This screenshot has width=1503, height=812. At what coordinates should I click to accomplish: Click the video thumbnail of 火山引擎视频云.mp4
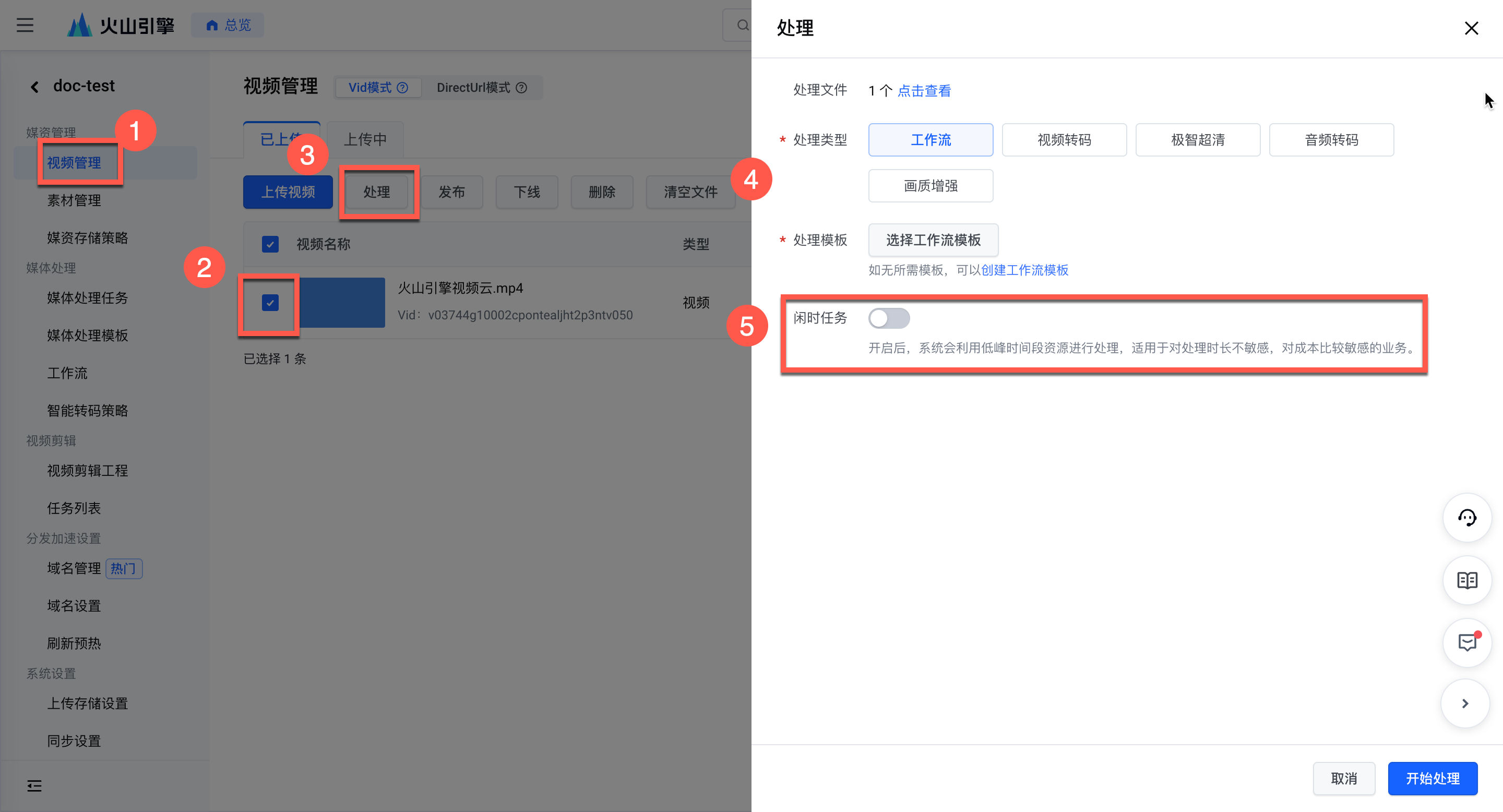click(342, 303)
